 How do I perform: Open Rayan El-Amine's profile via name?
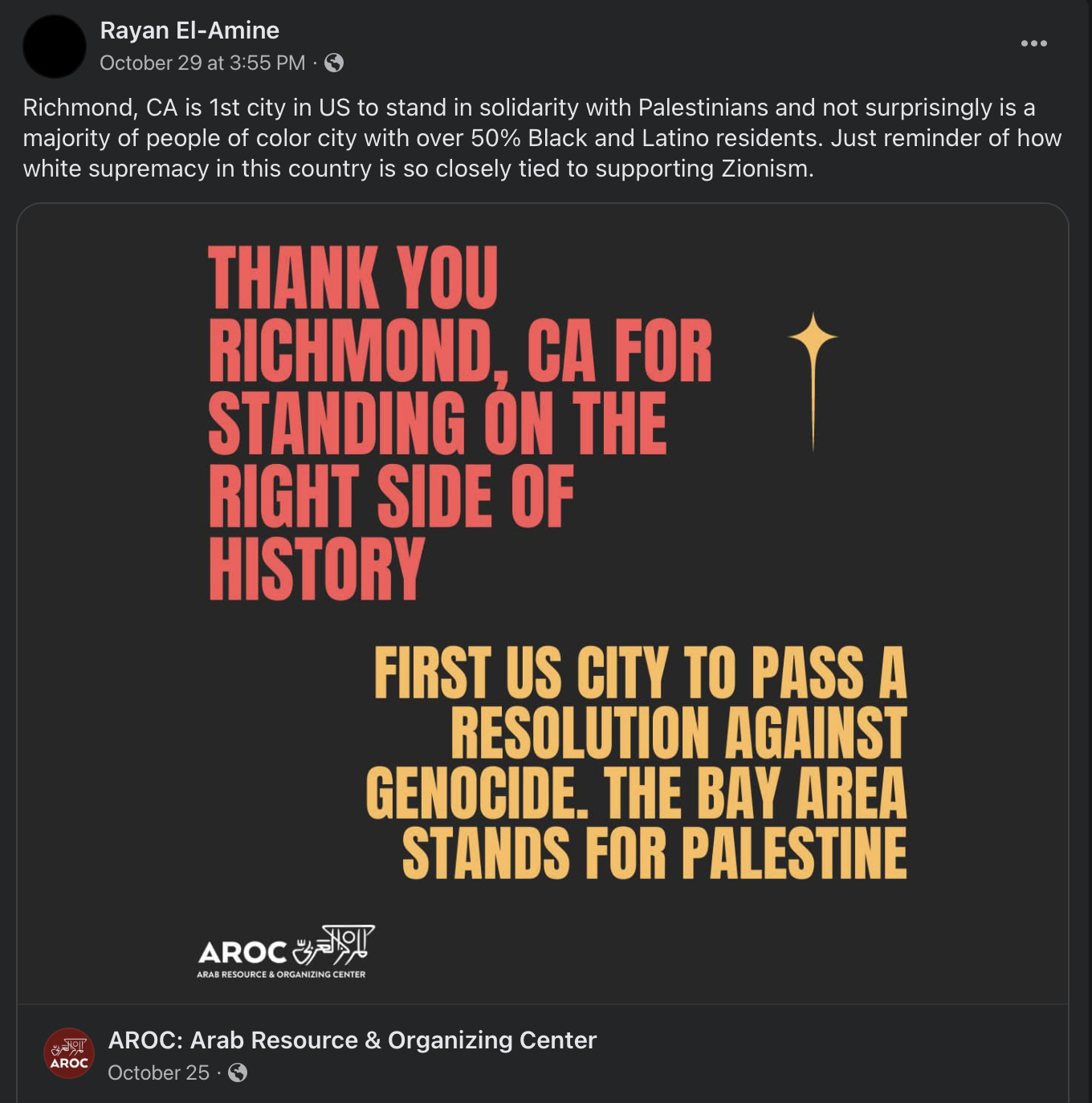coord(189,31)
